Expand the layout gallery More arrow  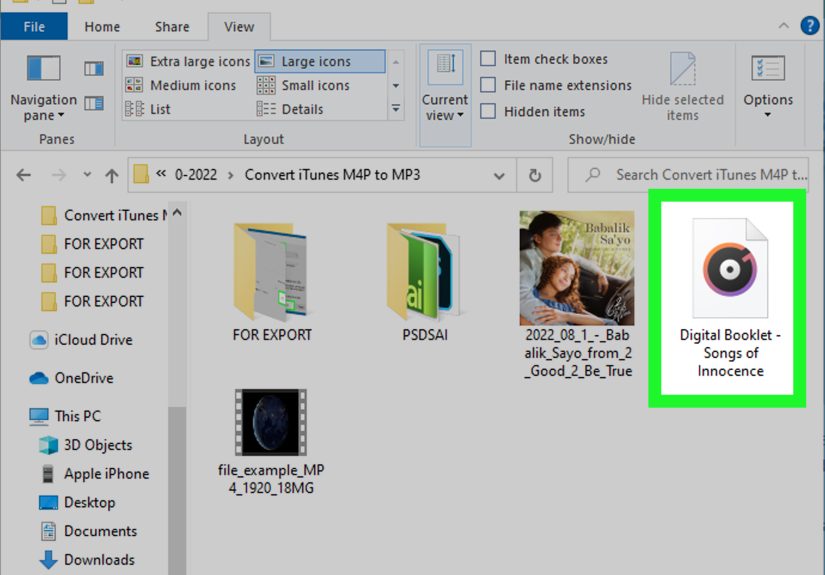point(396,109)
